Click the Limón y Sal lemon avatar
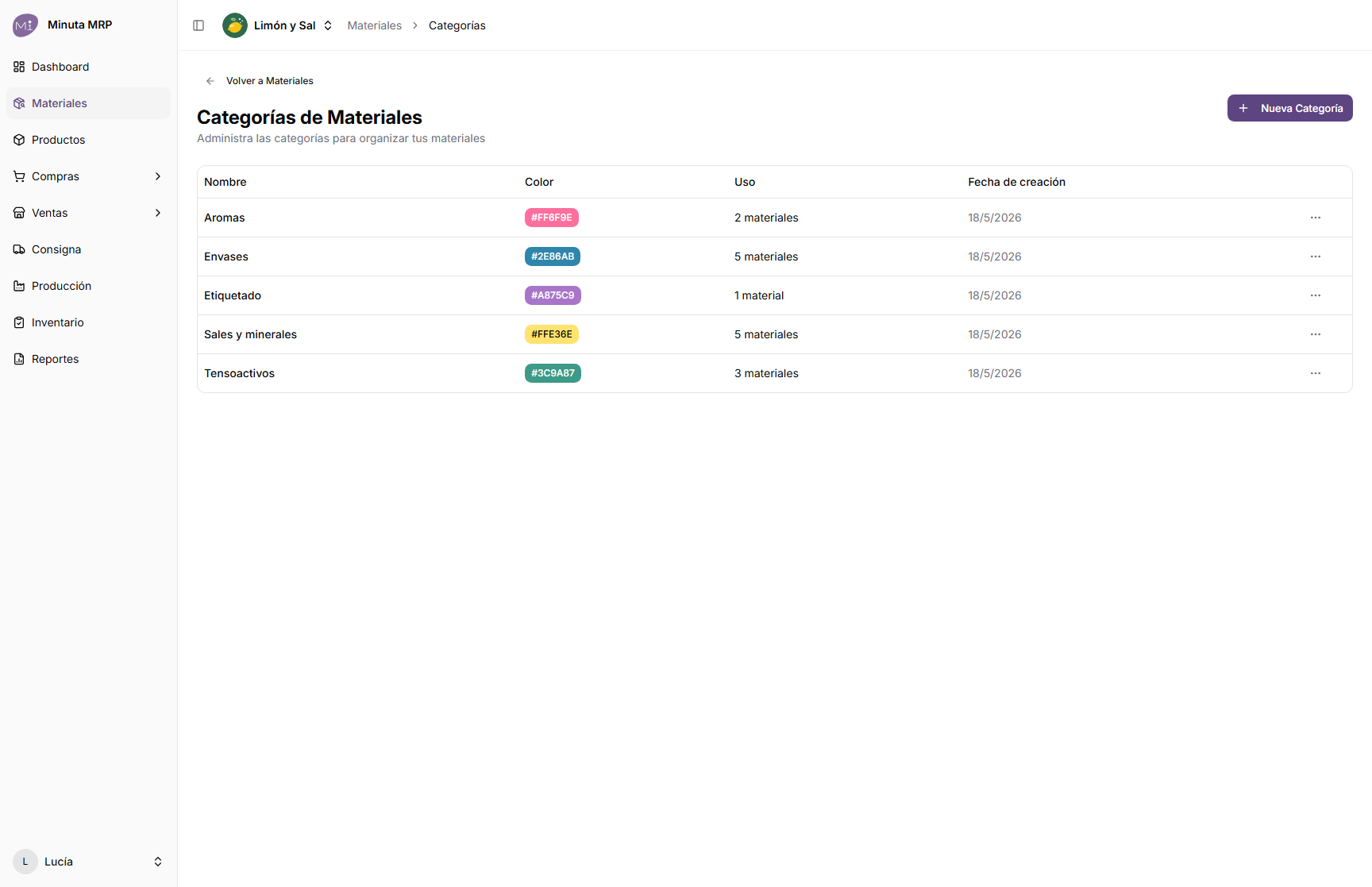Screen dimensions: 1372x887 [235, 25]
